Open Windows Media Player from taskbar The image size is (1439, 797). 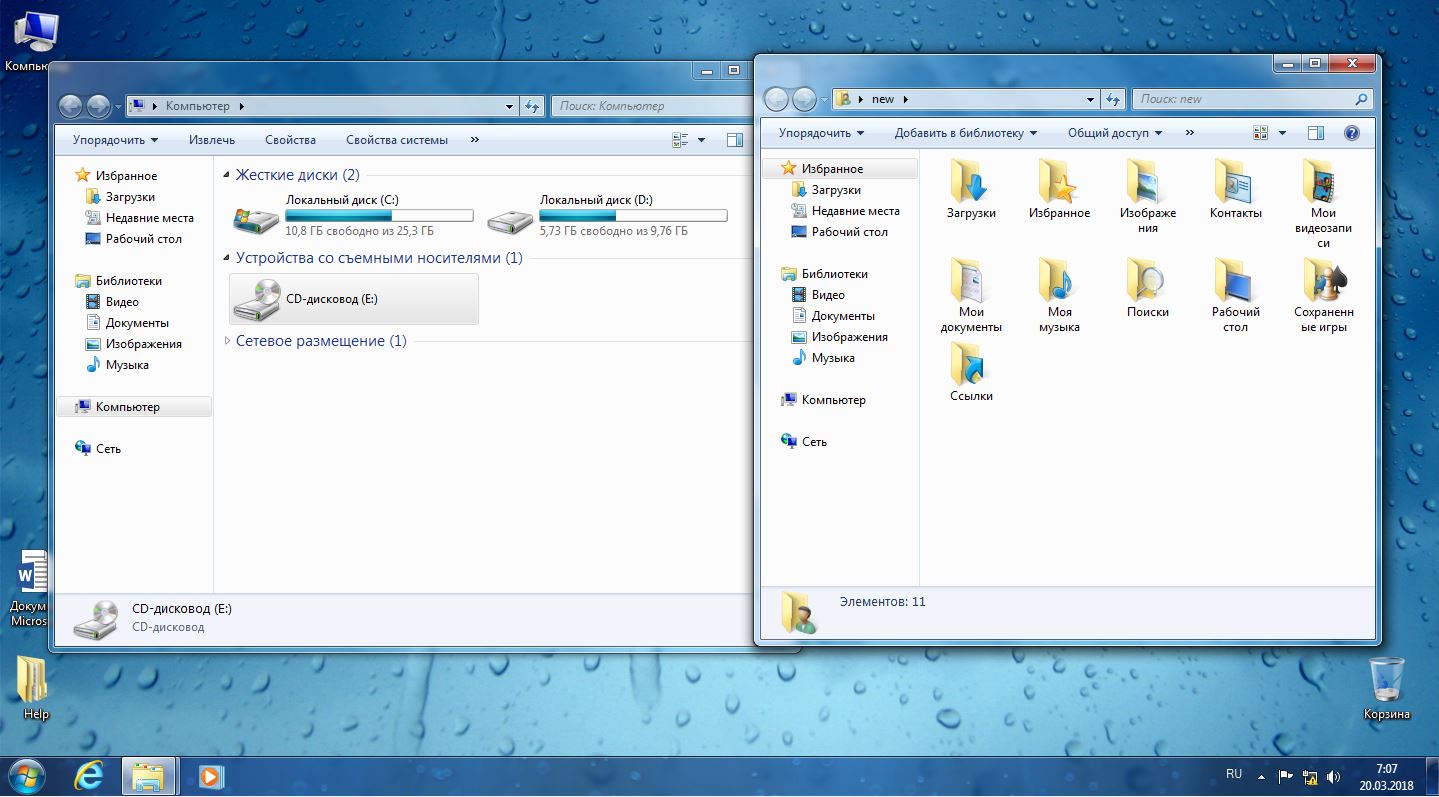(210, 775)
